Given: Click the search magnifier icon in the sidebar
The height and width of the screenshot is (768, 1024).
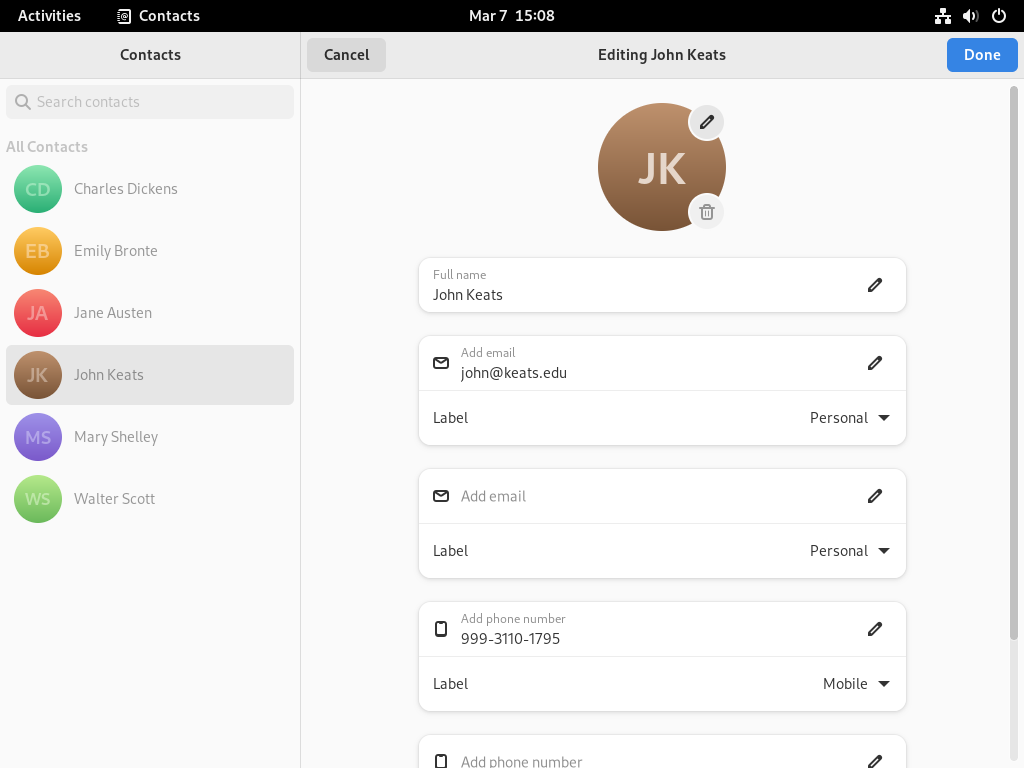Looking at the screenshot, I should (23, 102).
